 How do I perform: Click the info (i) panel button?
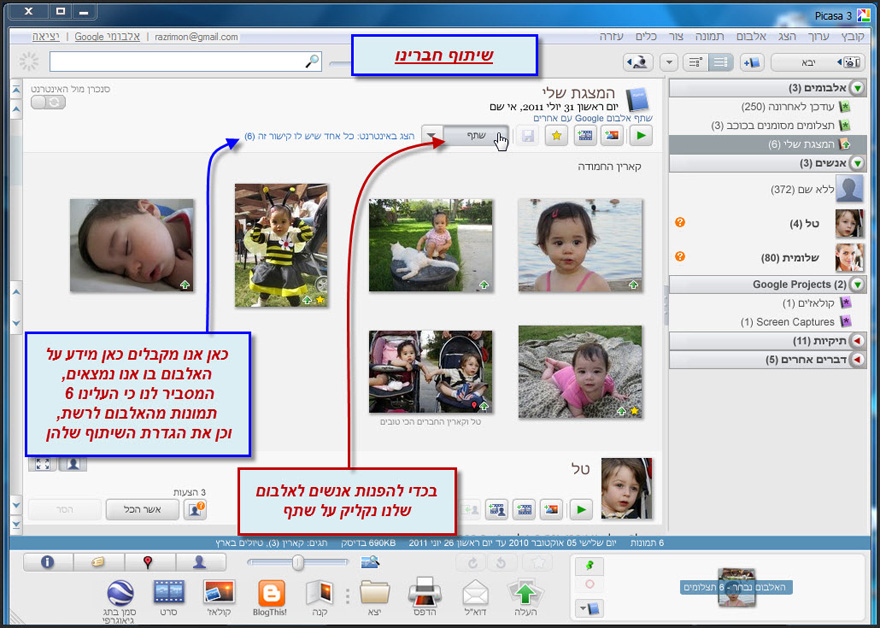[48, 562]
